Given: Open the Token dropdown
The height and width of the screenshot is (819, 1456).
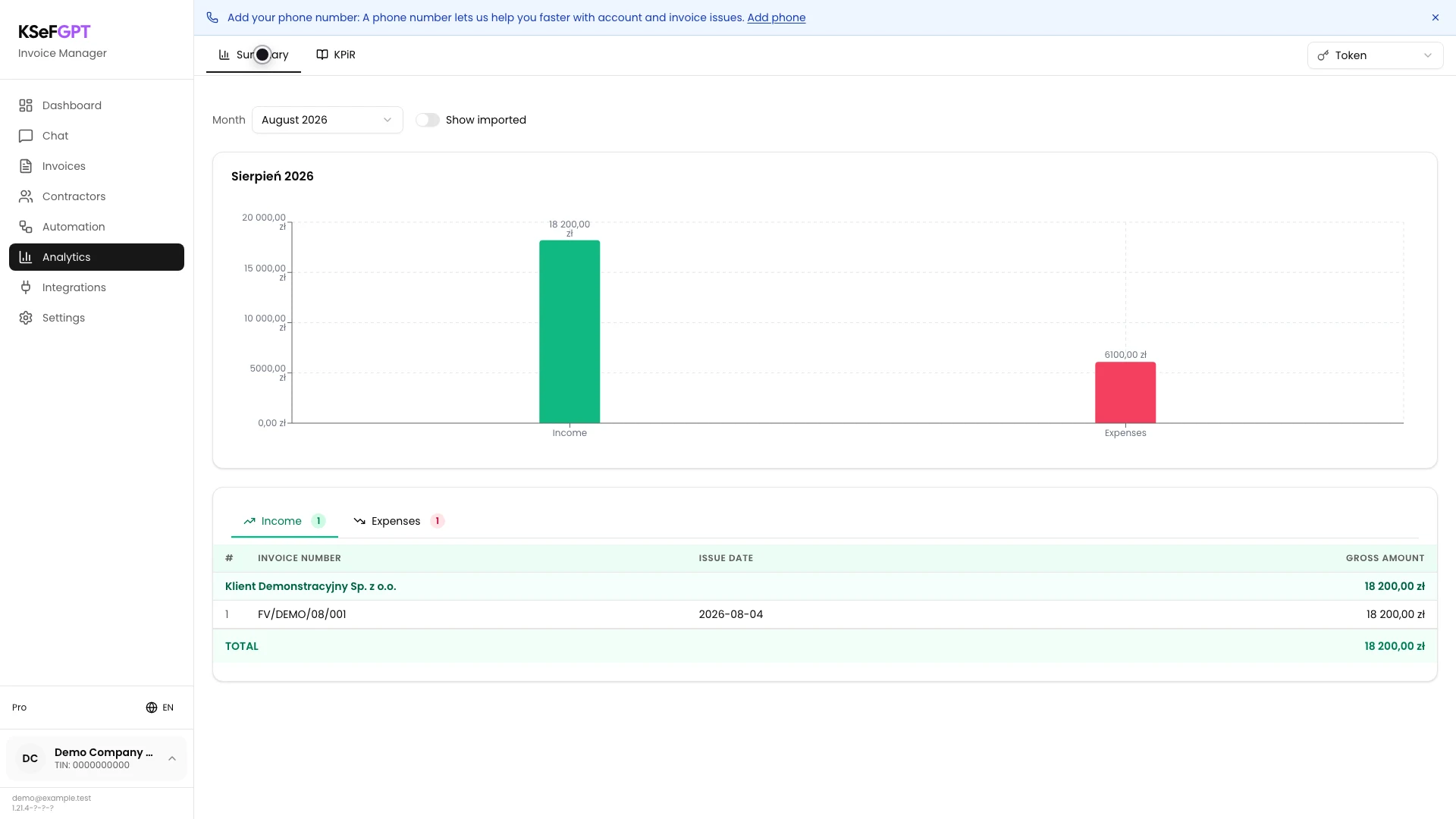Looking at the screenshot, I should click(1375, 55).
